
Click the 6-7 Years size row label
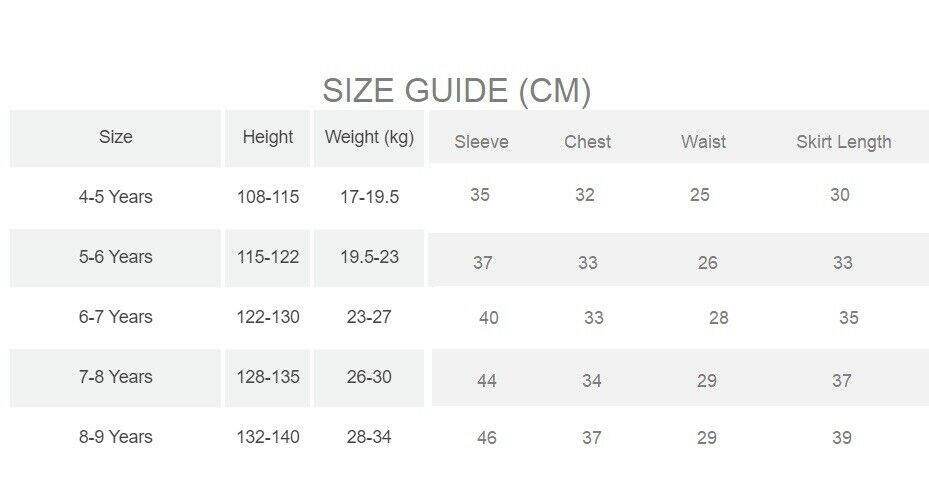[x=116, y=317]
